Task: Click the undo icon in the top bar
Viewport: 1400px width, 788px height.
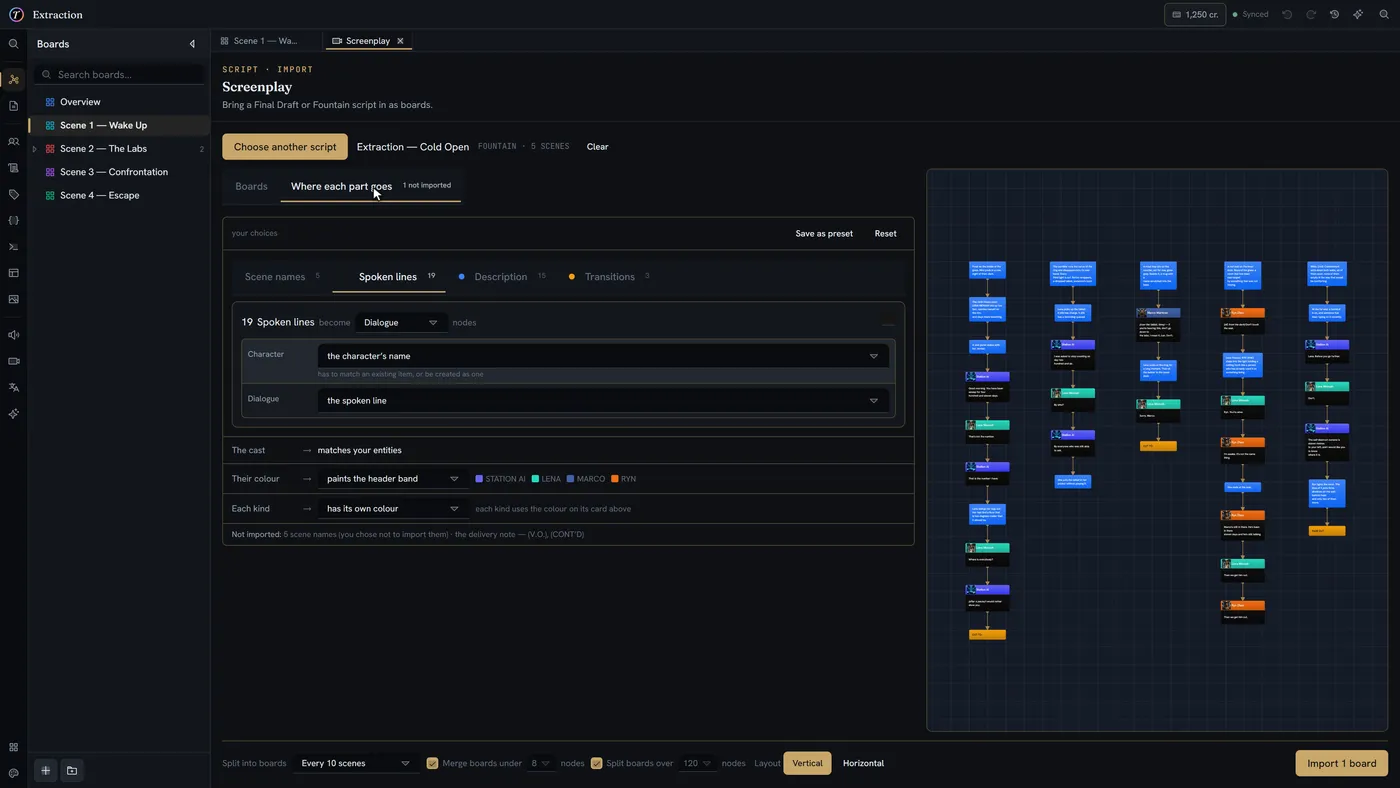Action: point(1287,15)
